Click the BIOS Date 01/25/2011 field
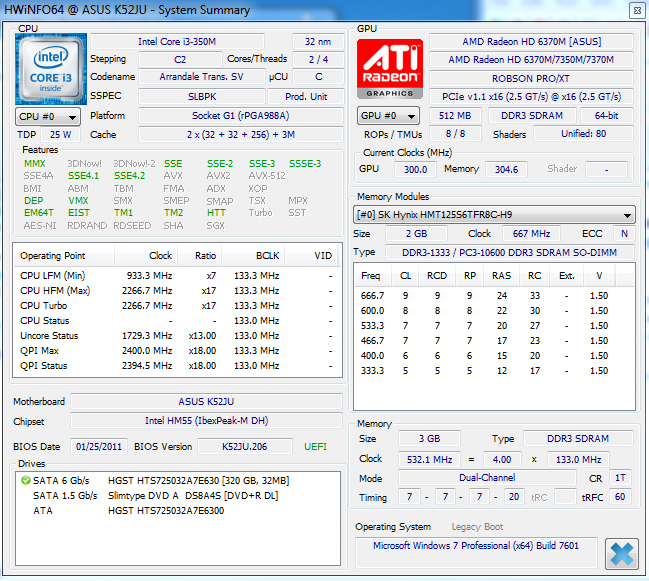The image size is (649, 581). (99, 447)
